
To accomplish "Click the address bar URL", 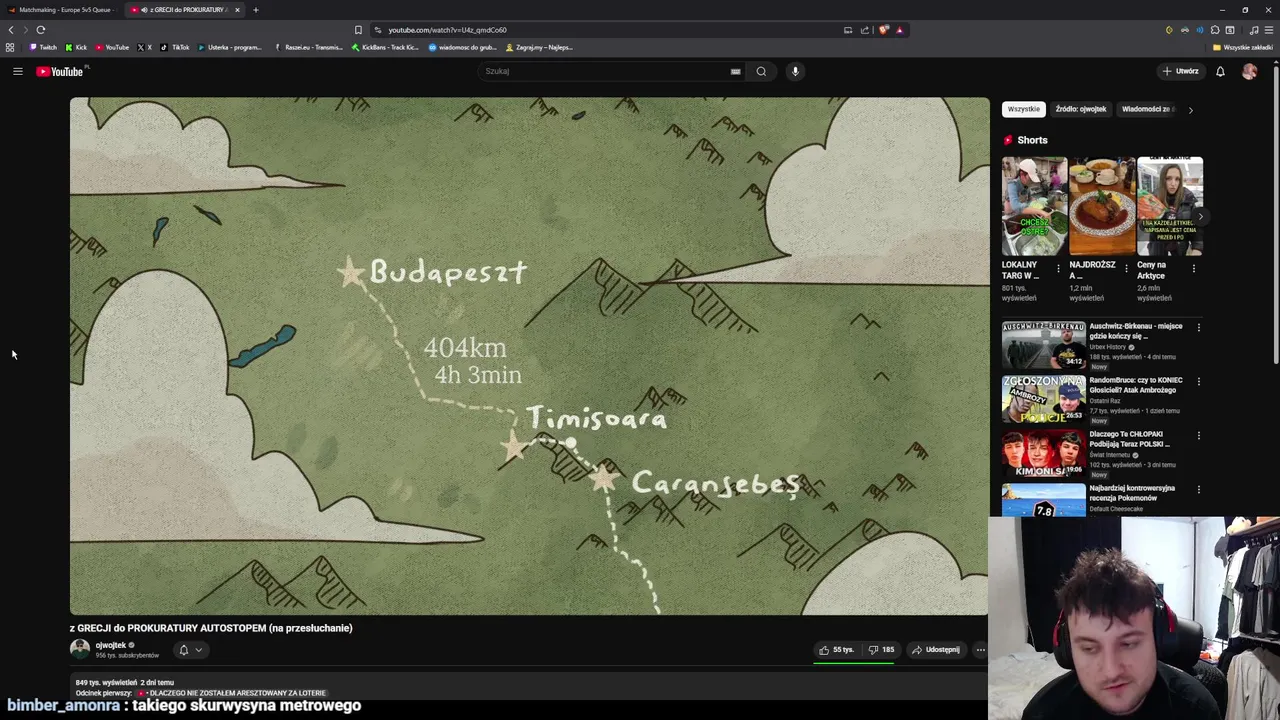I will (447, 30).
